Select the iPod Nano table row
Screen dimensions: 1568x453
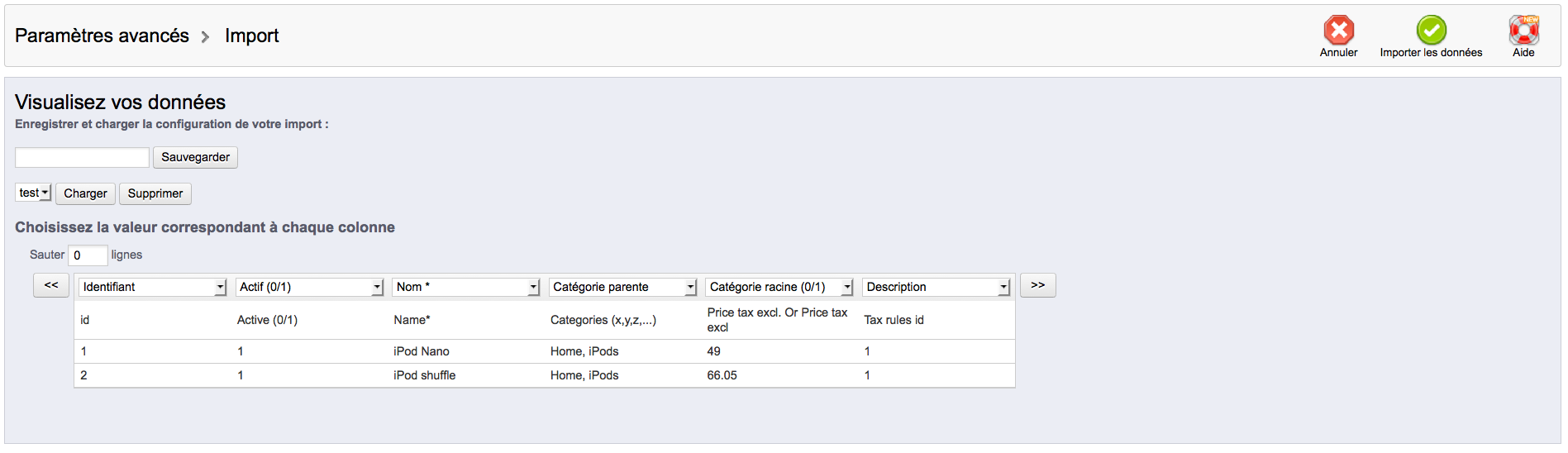coord(422,351)
